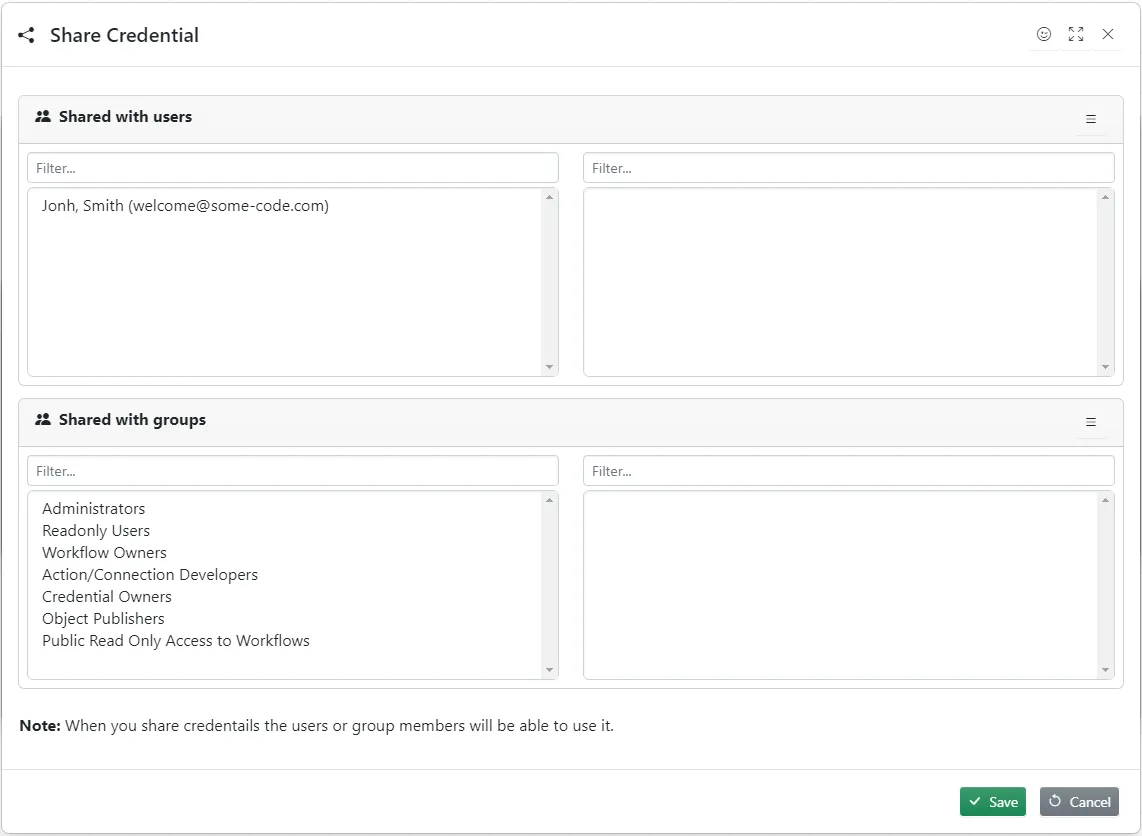Click the fullscreen expand icon in header
The width and height of the screenshot is (1142, 836).
pyautogui.click(x=1076, y=34)
